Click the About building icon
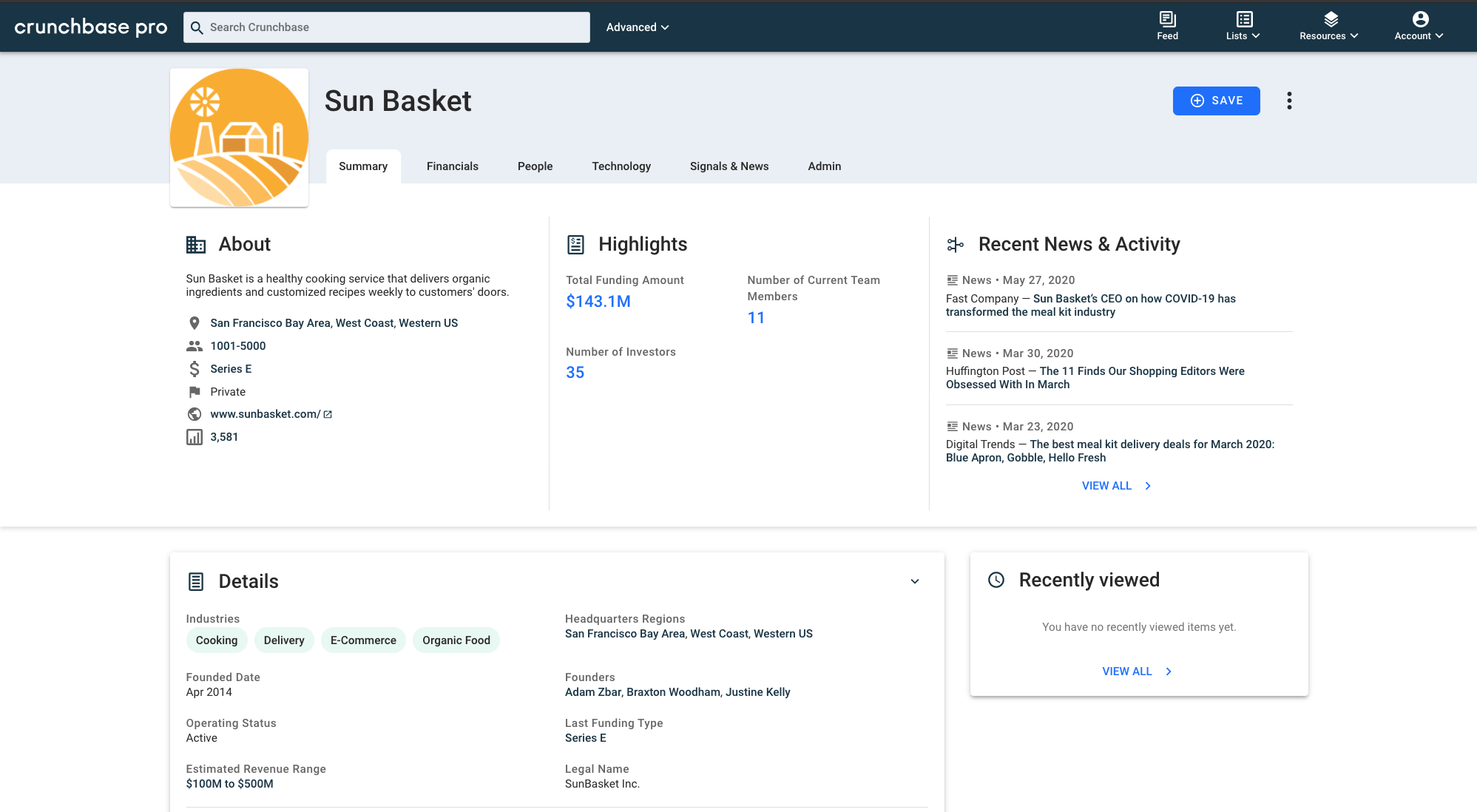 [x=196, y=244]
